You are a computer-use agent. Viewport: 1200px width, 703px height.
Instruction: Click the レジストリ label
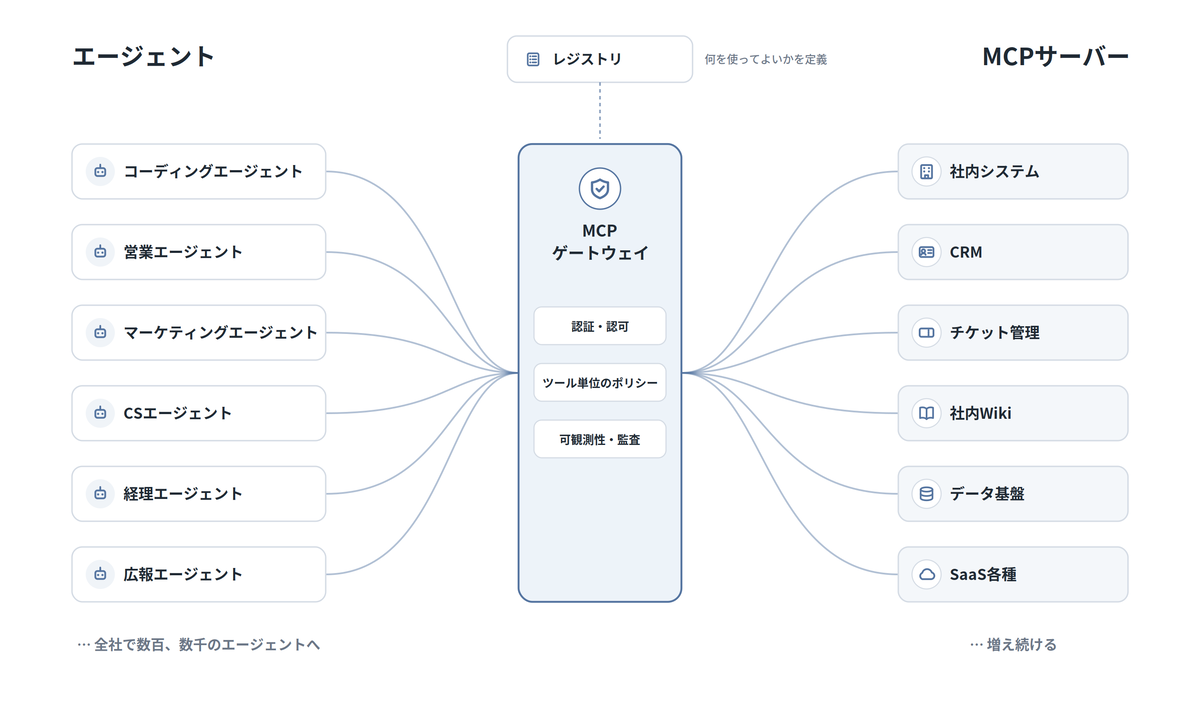tap(588, 59)
